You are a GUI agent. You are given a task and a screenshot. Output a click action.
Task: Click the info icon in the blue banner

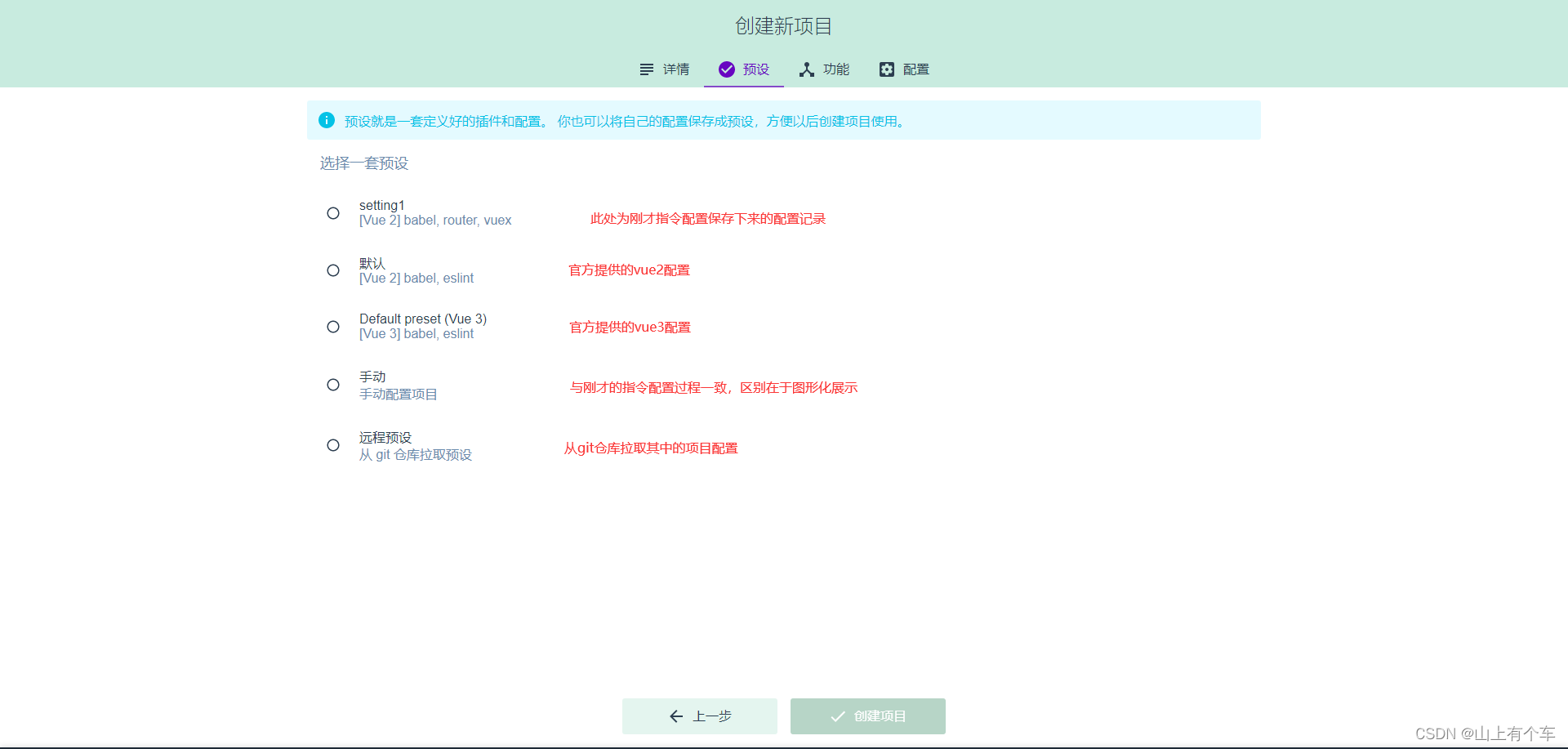[x=327, y=120]
